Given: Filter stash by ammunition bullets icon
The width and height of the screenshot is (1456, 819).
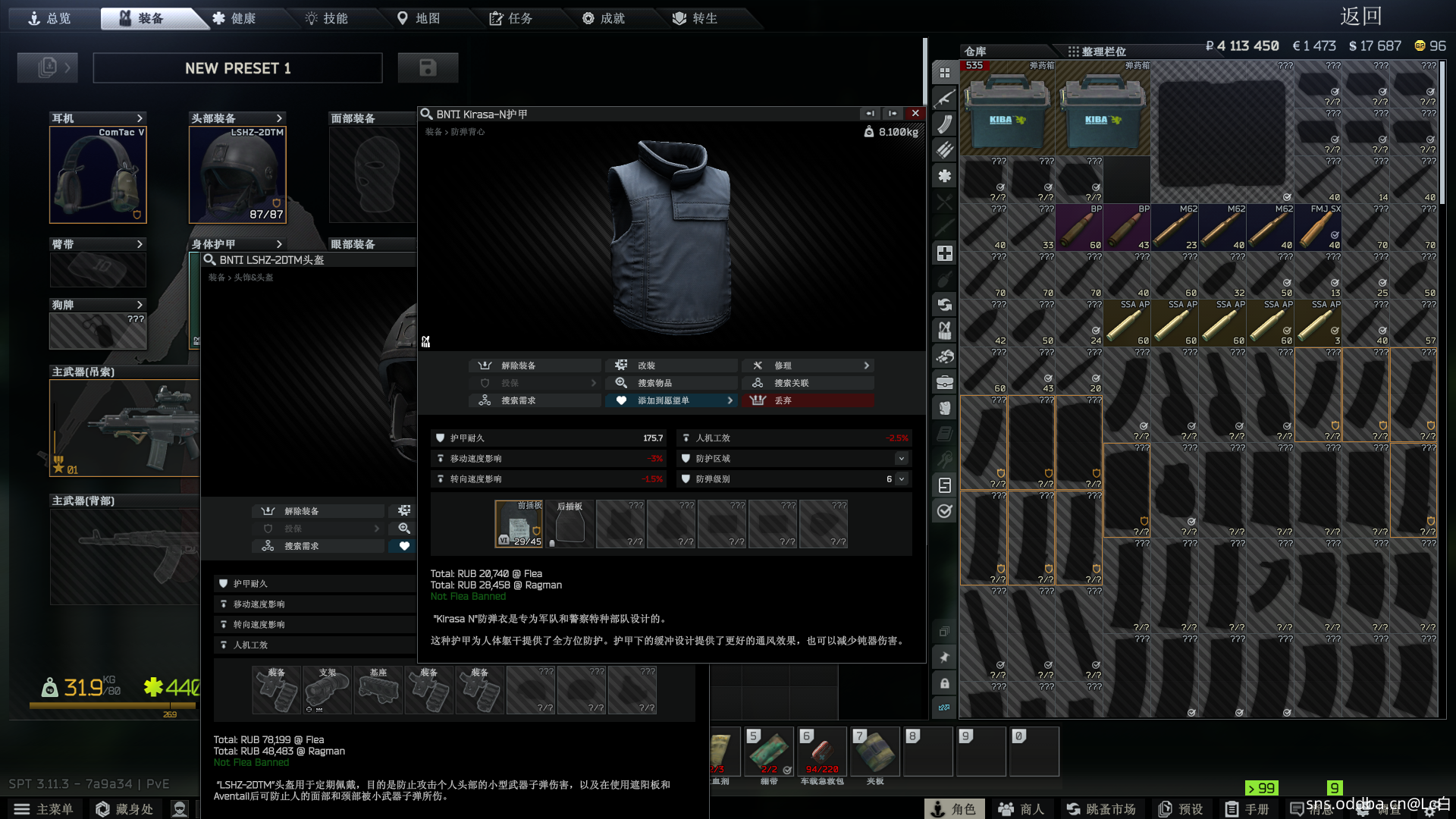Looking at the screenshot, I should (x=944, y=150).
